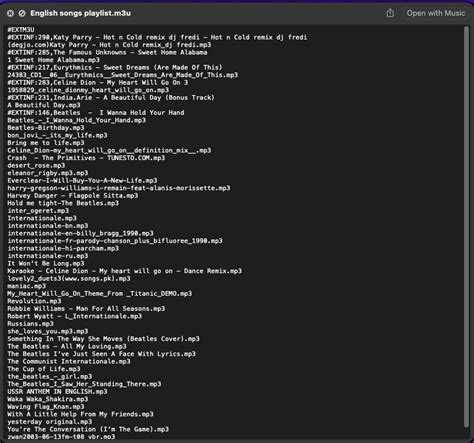Viewport: 474px width, 443px height.
Task: Click the 'Eurythmics - Sweet Dreams' EXTINF line
Action: pos(115,67)
